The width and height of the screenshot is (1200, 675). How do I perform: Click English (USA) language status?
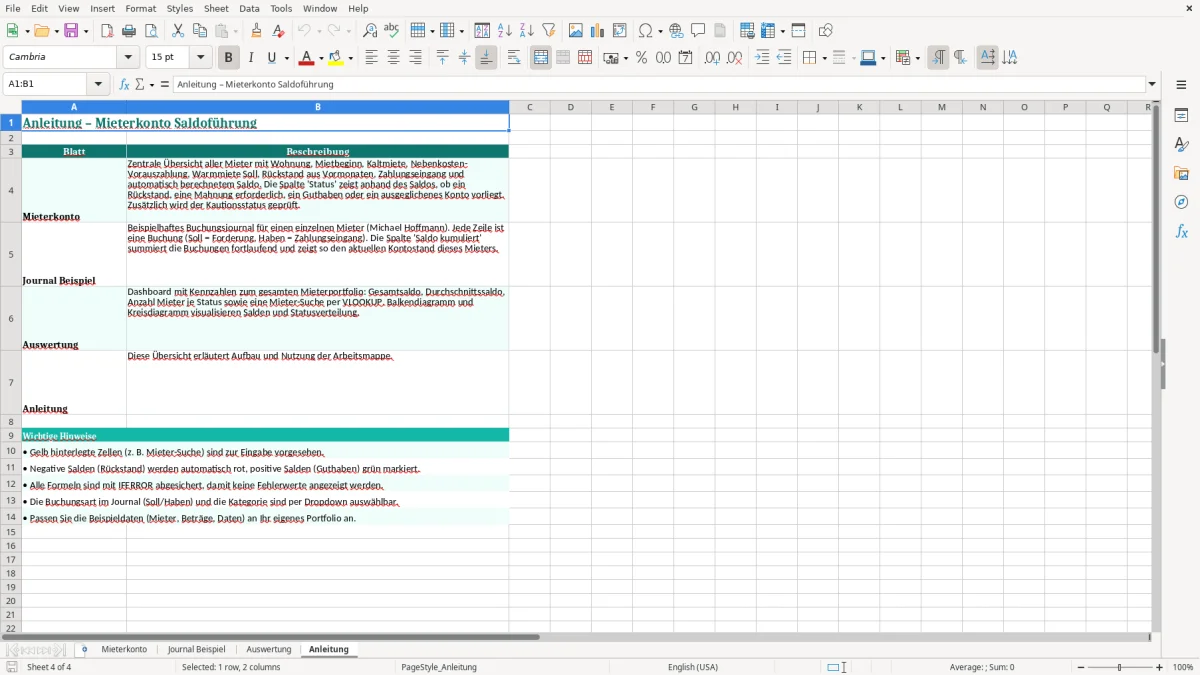tap(693, 667)
